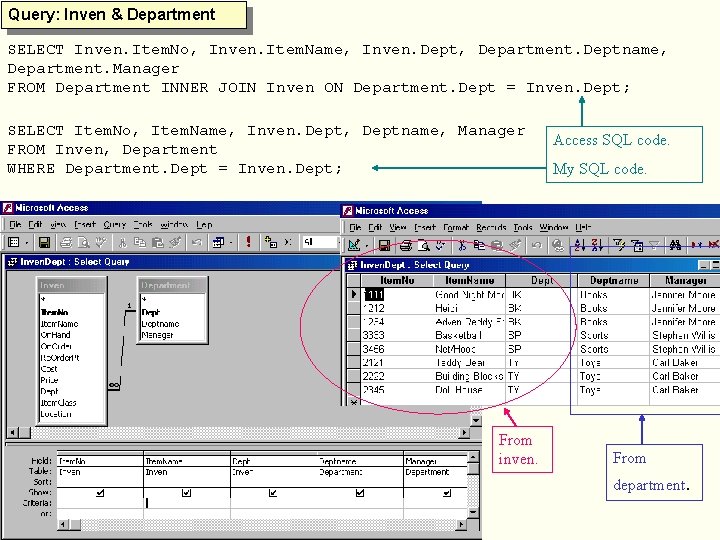The image size is (720, 540).
Task: Open Print Preview in the design window toolbar
Action: point(84,242)
